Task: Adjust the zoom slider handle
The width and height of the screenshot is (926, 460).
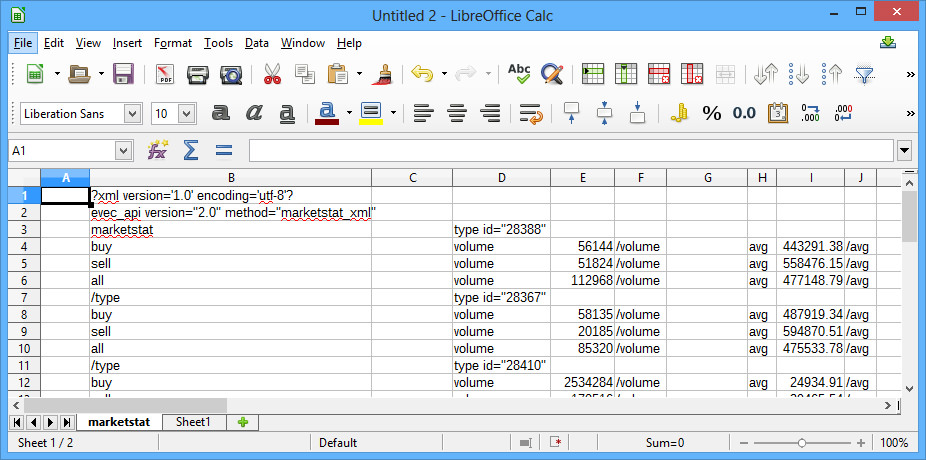Action: (801, 443)
